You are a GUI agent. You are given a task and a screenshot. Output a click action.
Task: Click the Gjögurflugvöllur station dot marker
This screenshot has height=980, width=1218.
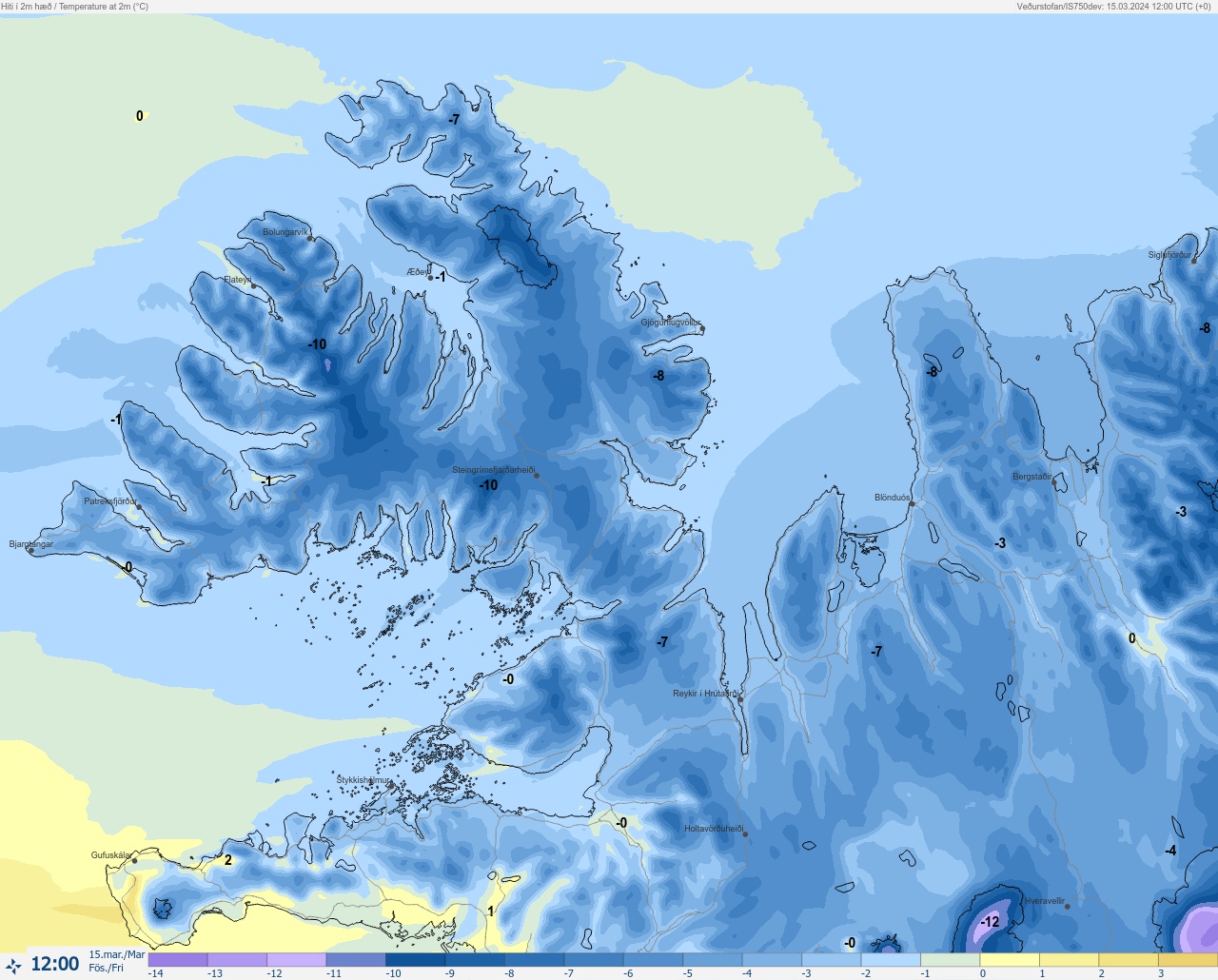click(702, 329)
